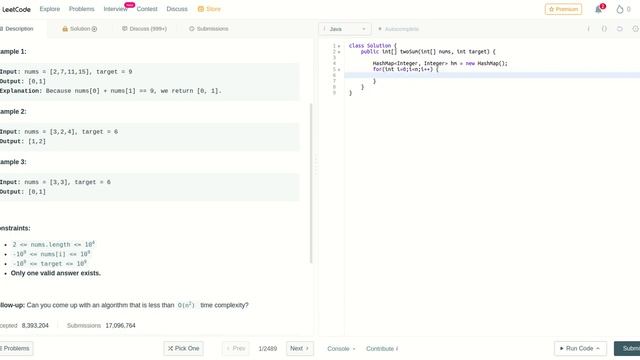Click the video icon beside Solution
Image resolution: width=640 pixels, height=360 pixels.
tap(94, 29)
